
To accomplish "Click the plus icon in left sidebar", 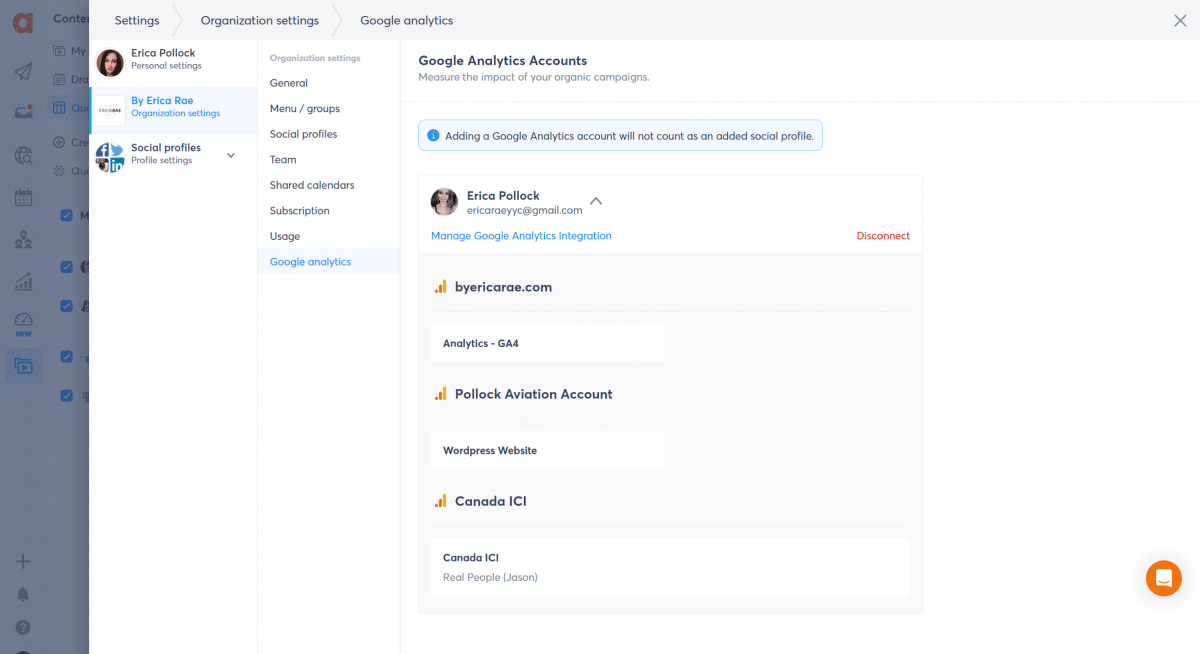I will 23,561.
